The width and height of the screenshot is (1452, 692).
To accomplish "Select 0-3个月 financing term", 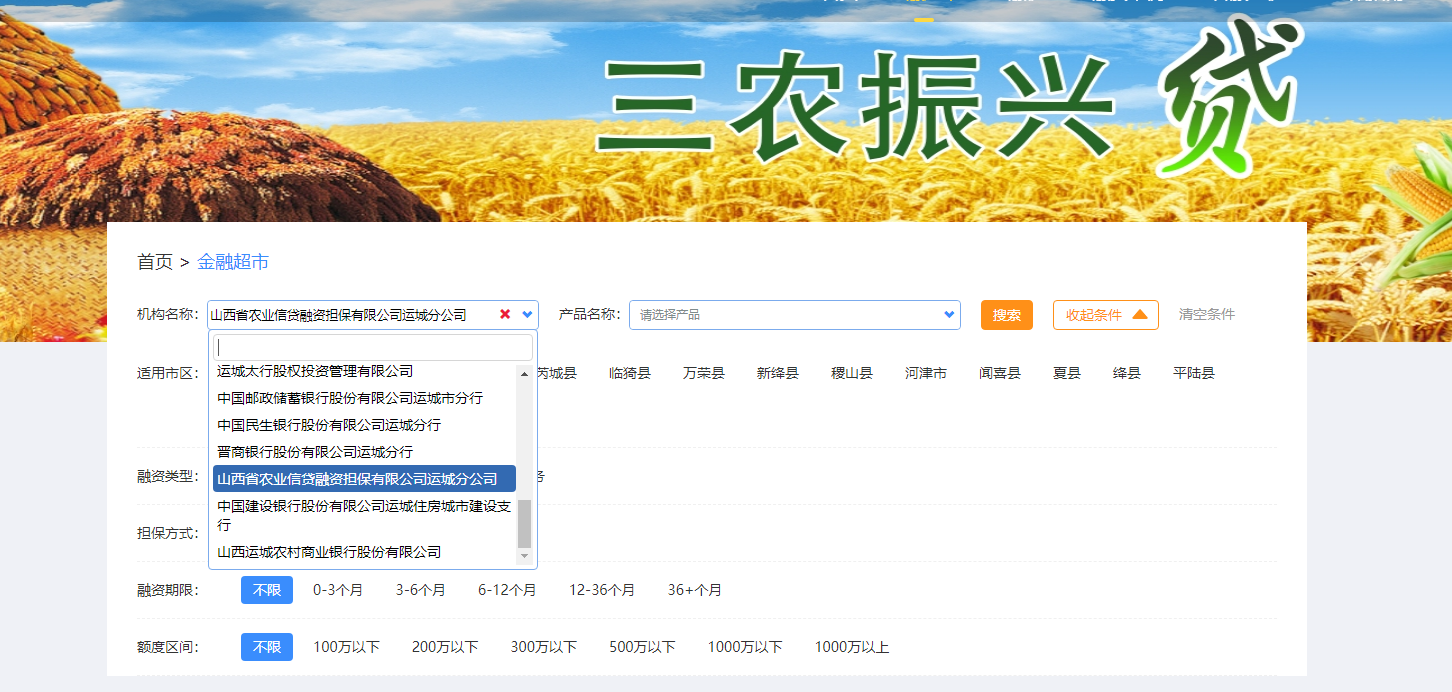I will (336, 589).
